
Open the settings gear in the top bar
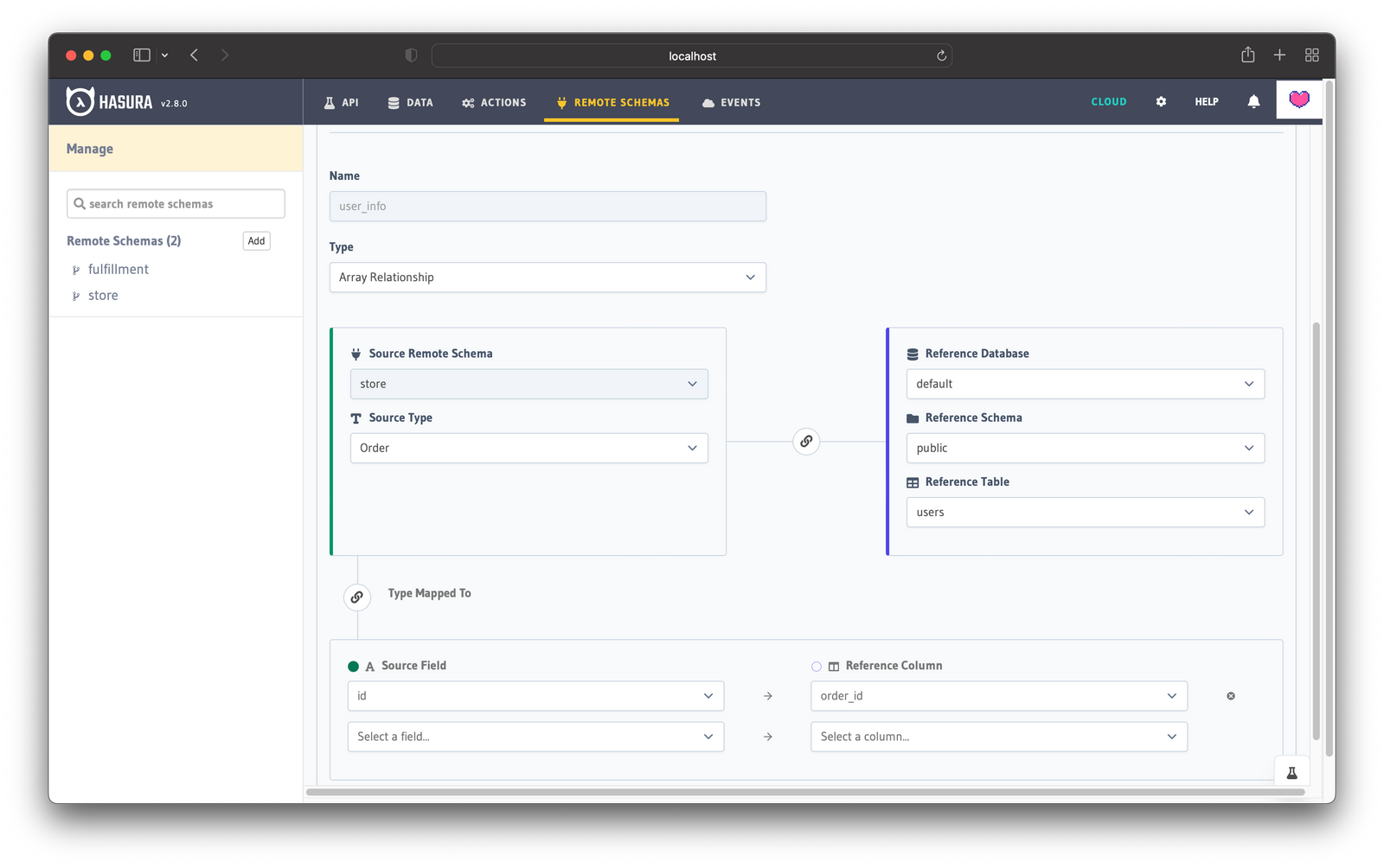1160,101
